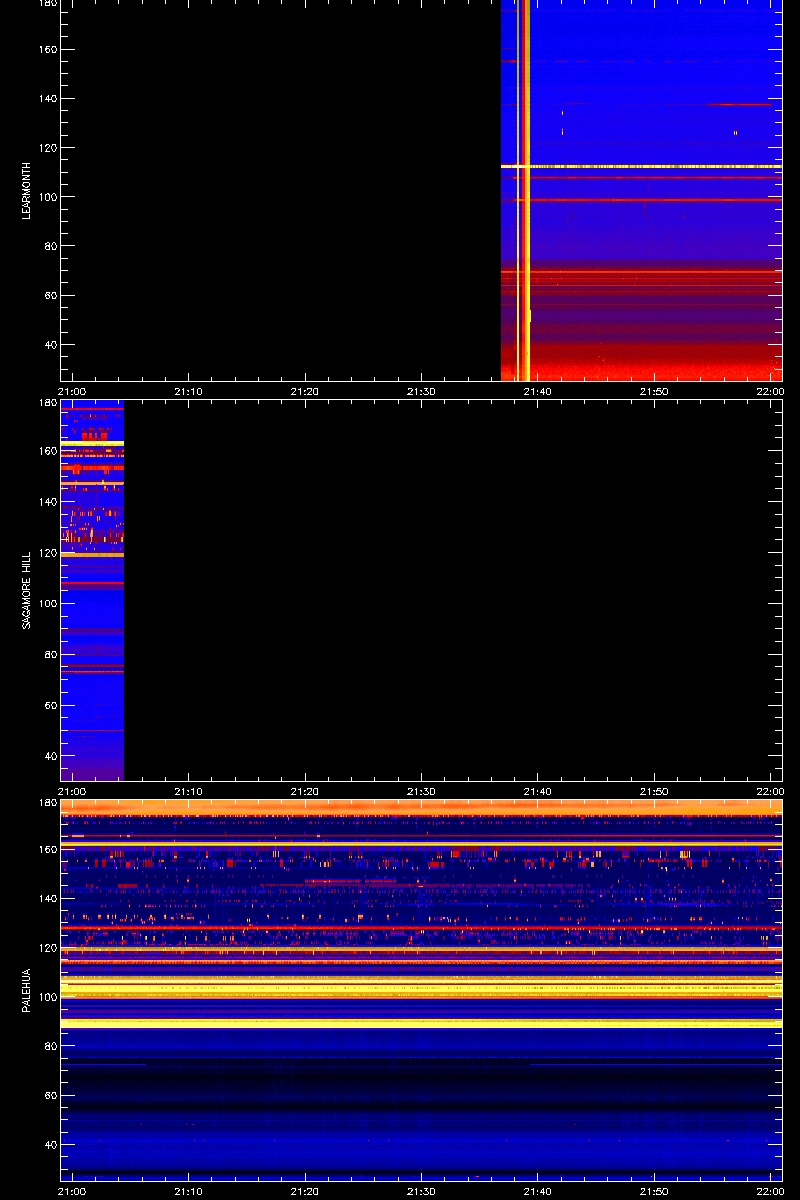
Task: Select the 140 frequency tick on the Sagamore Hill axis
Action: (48, 502)
